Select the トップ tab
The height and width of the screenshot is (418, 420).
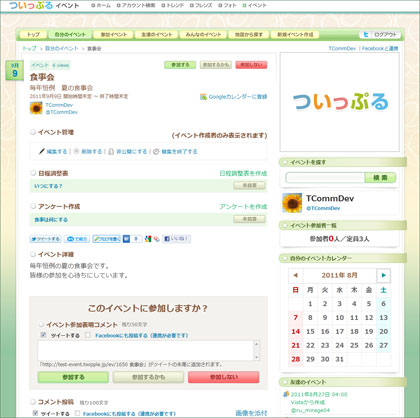click(x=33, y=34)
